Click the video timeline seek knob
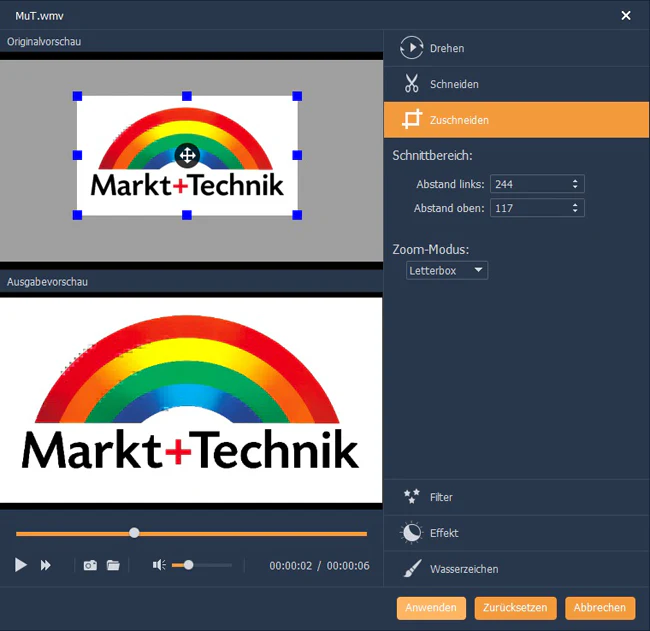This screenshot has height=631, width=650. pos(134,533)
